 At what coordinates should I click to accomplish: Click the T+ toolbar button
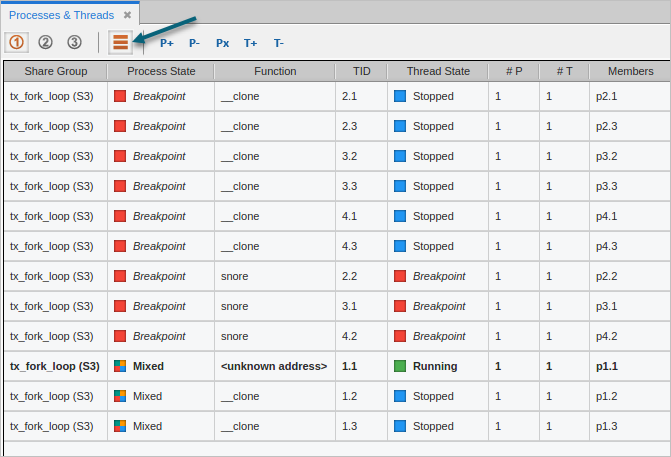tap(250, 43)
